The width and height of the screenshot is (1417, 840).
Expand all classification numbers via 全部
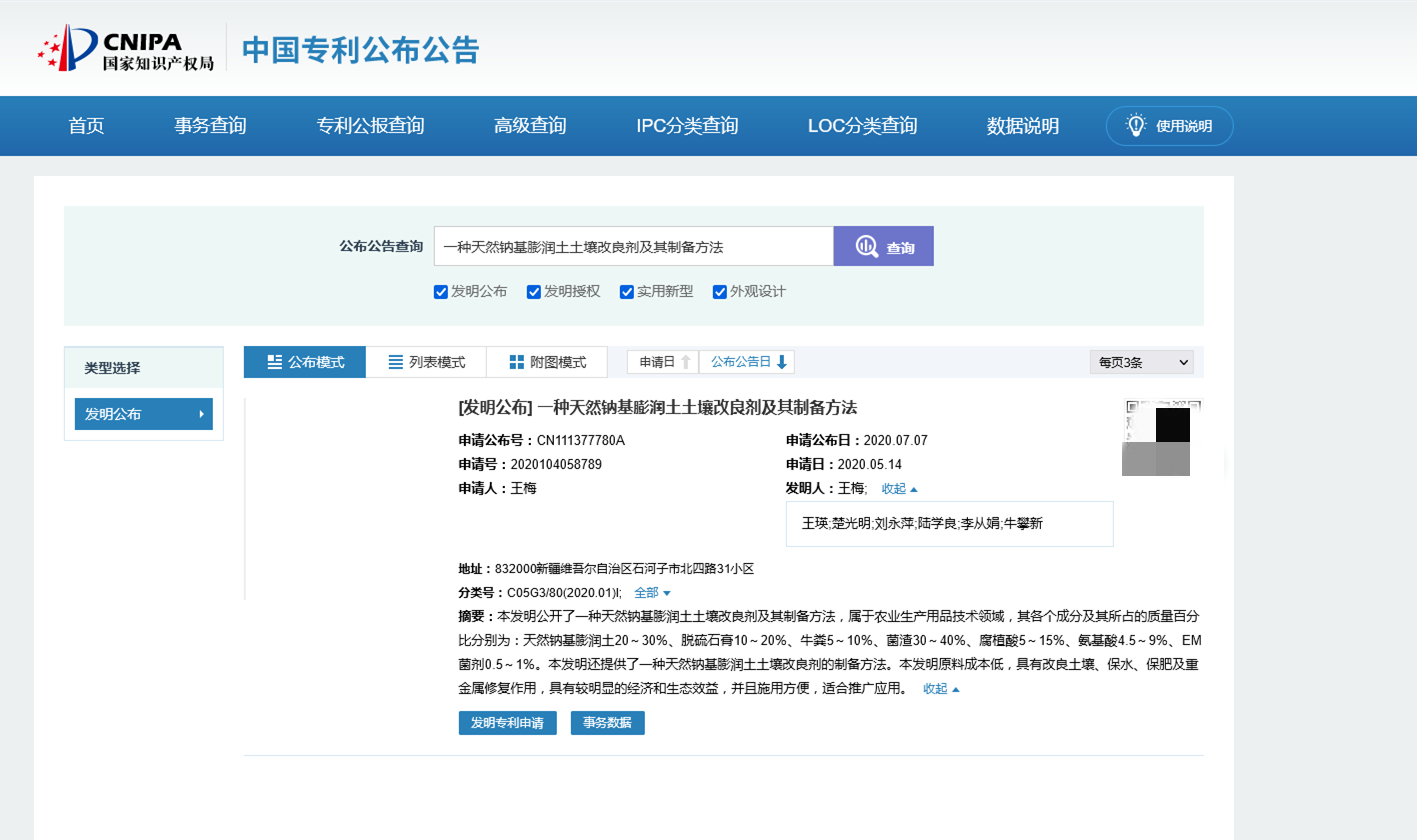click(652, 593)
